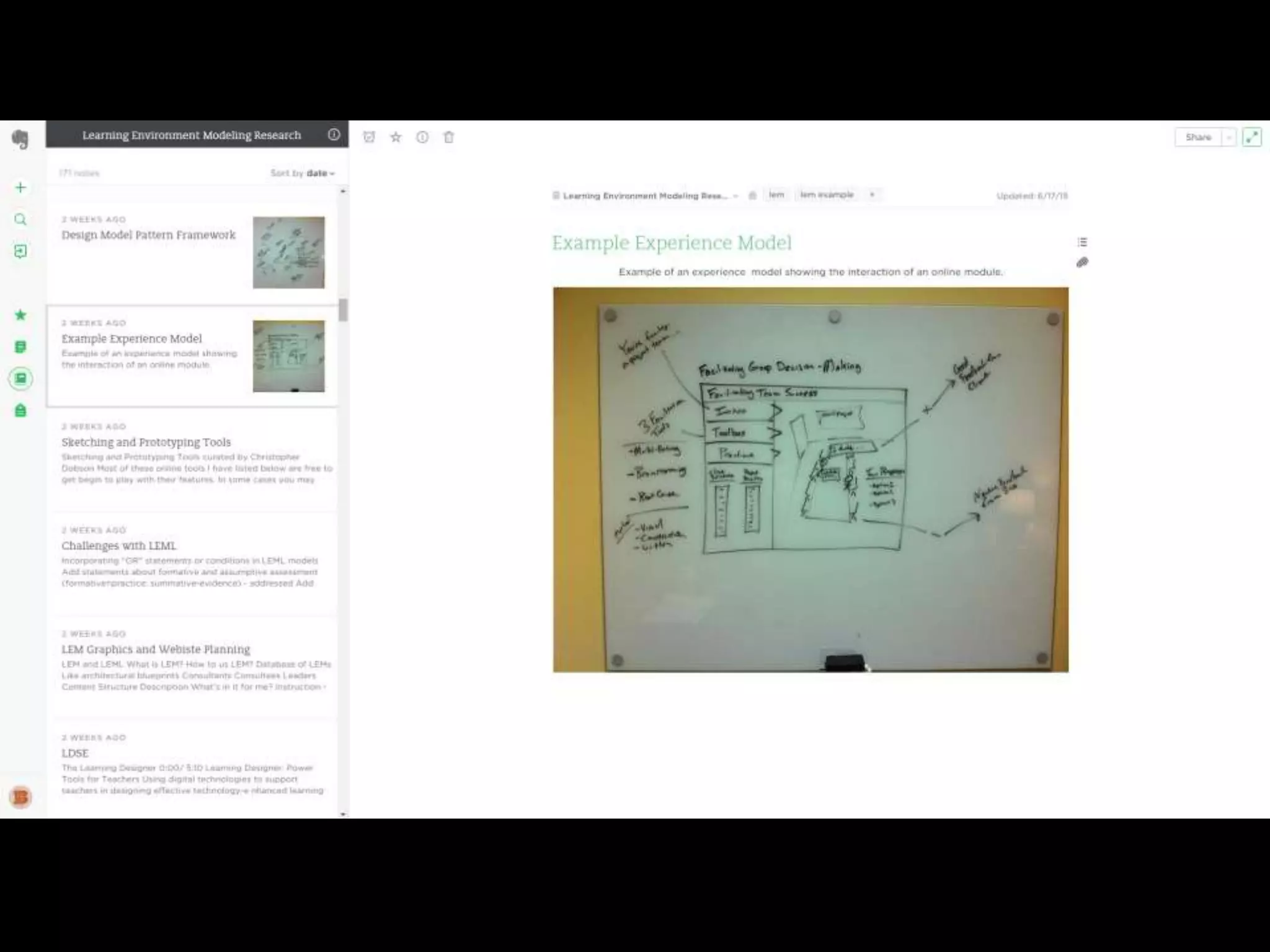
Task: Expand the Share button dropdown arrow
Action: point(1228,137)
